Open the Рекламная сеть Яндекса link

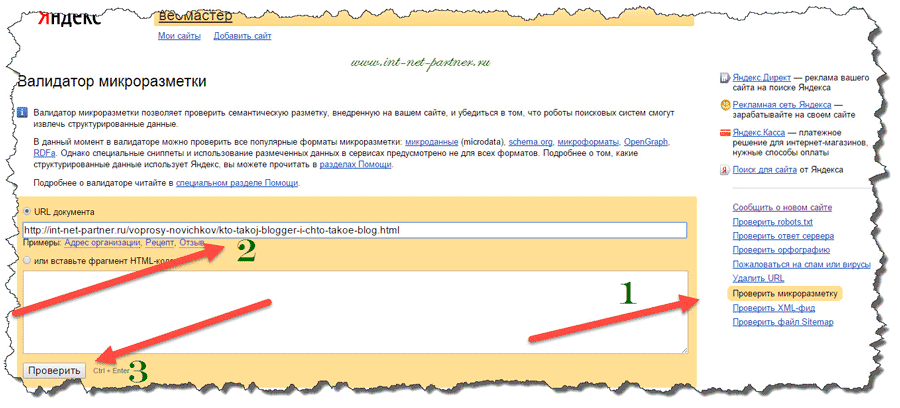[782, 104]
